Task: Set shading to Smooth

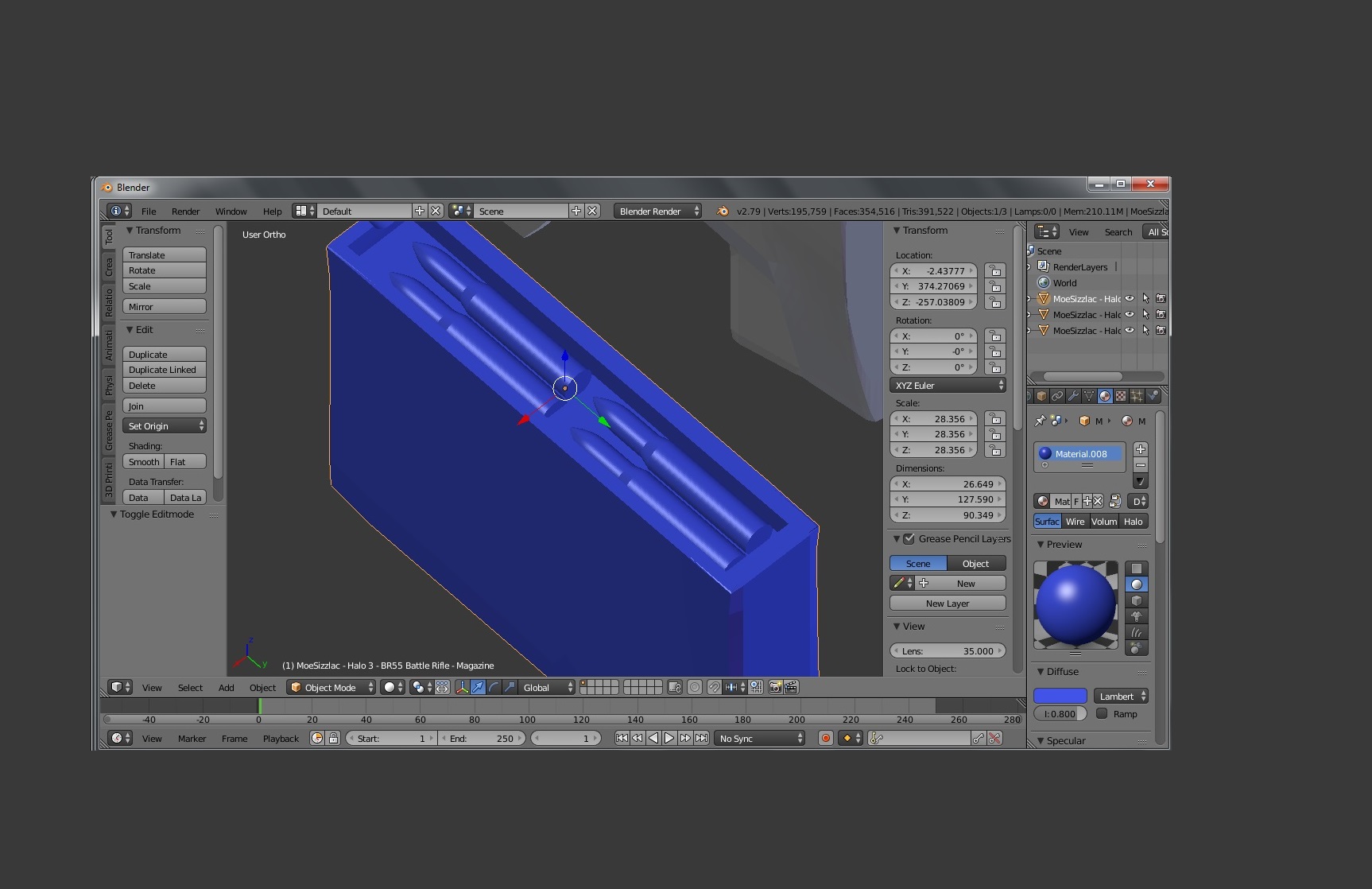Action: pyautogui.click(x=143, y=461)
